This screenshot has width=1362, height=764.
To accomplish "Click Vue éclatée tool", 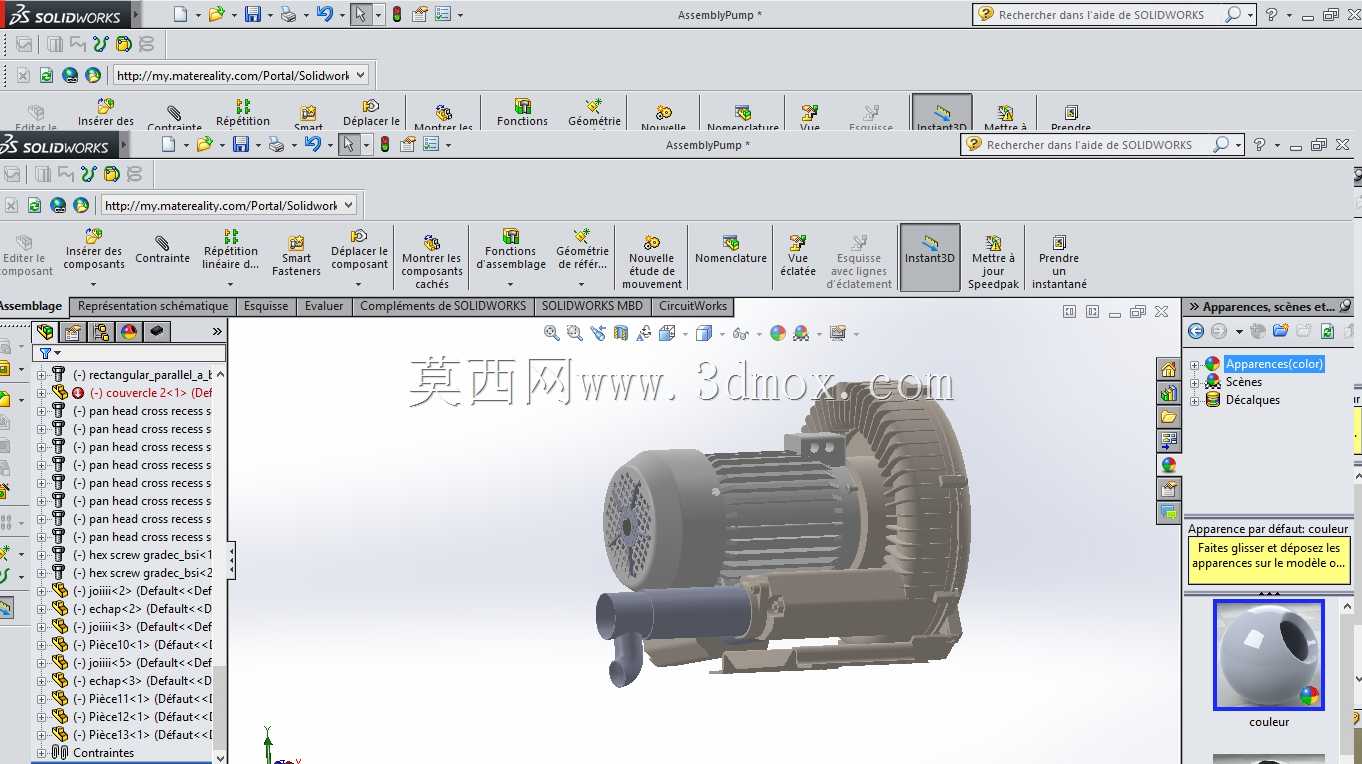I will pyautogui.click(x=798, y=257).
